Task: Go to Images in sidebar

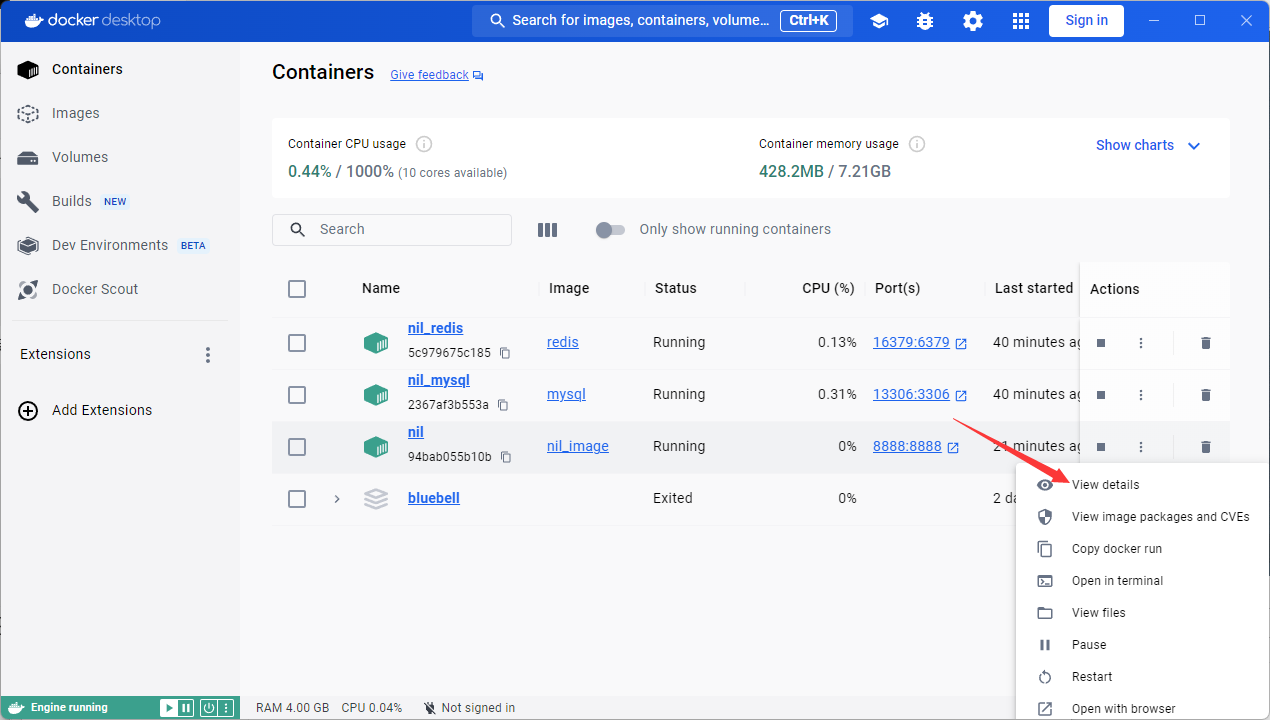Action: [76, 114]
